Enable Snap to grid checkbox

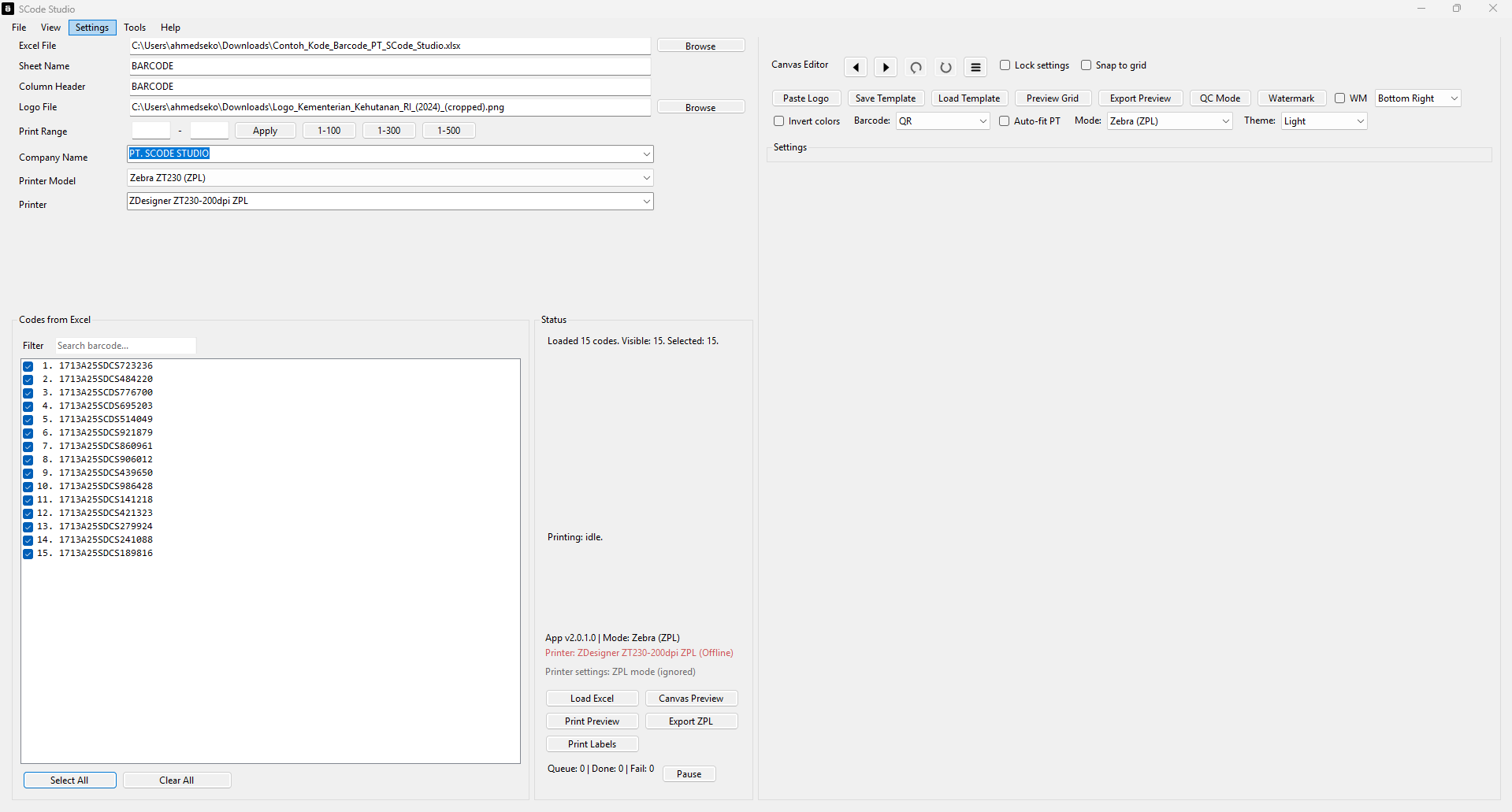coord(1086,65)
